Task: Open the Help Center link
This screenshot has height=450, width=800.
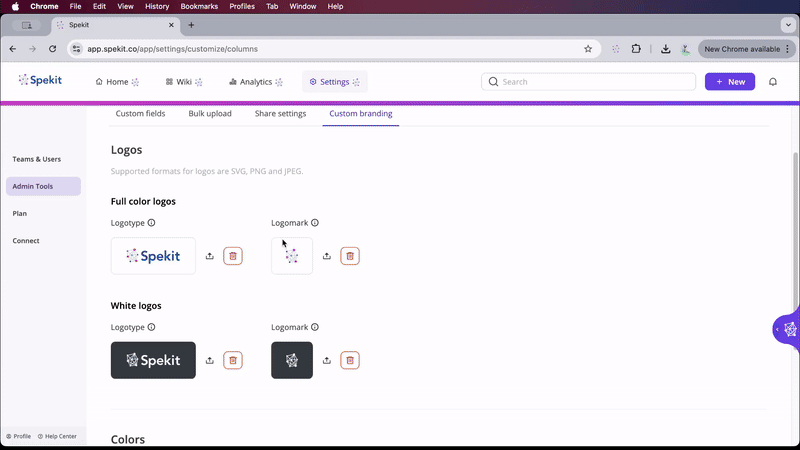Action: [57, 436]
